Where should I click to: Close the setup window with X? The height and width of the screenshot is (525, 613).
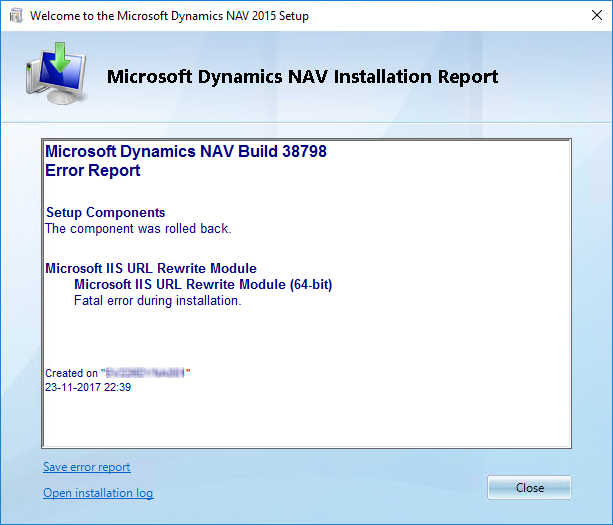point(597,15)
